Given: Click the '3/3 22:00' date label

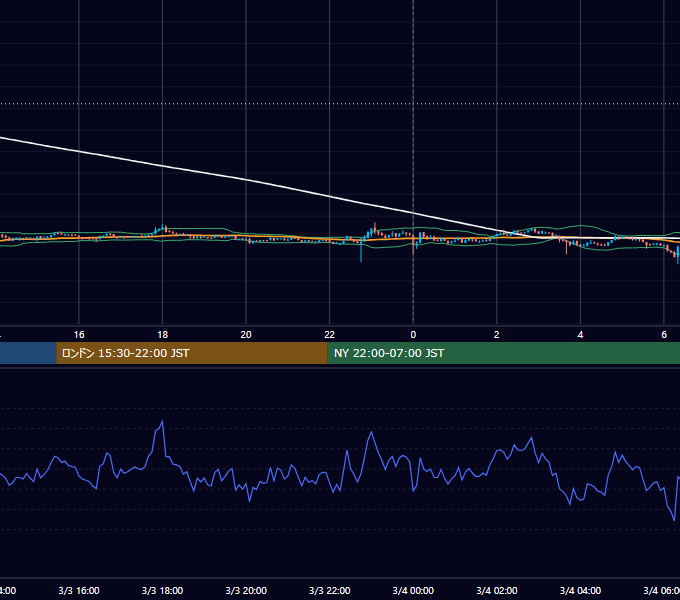Looking at the screenshot, I should pos(330,590).
